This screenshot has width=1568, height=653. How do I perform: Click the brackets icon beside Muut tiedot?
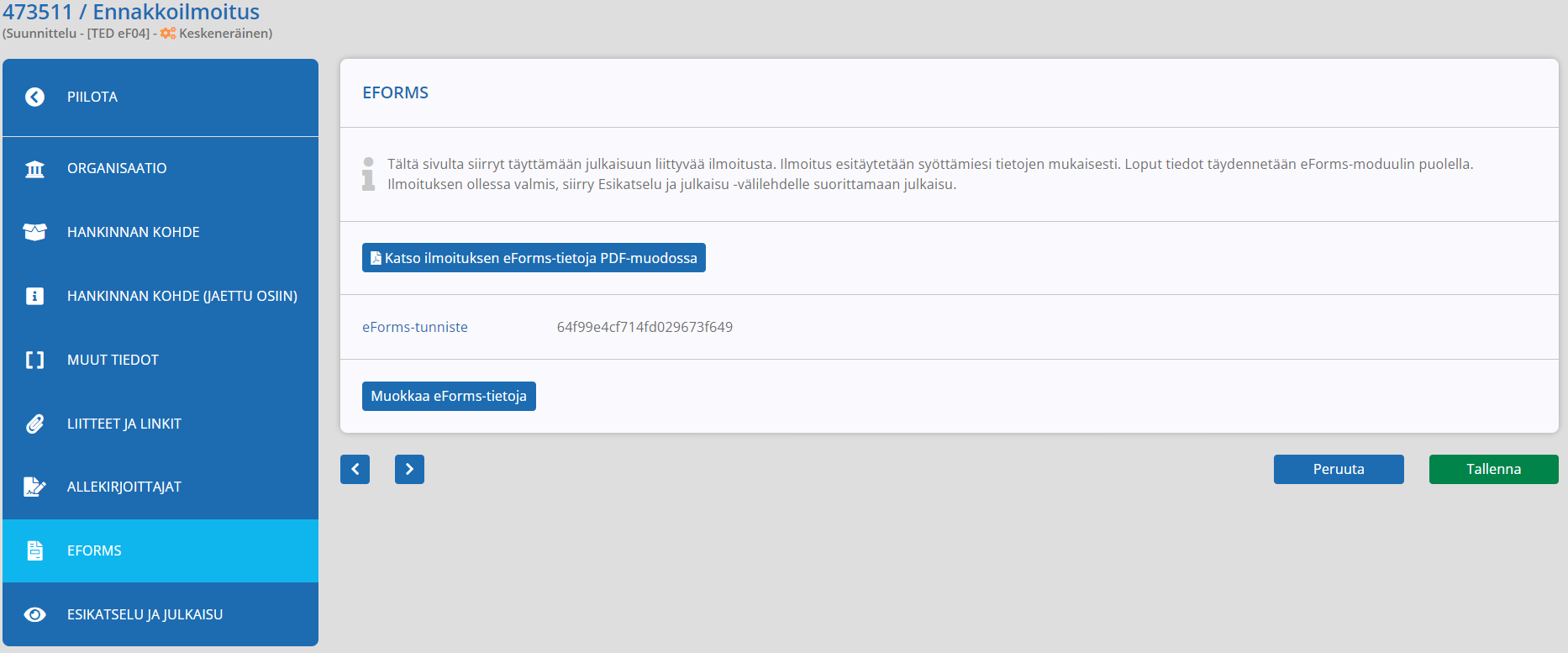(x=34, y=360)
